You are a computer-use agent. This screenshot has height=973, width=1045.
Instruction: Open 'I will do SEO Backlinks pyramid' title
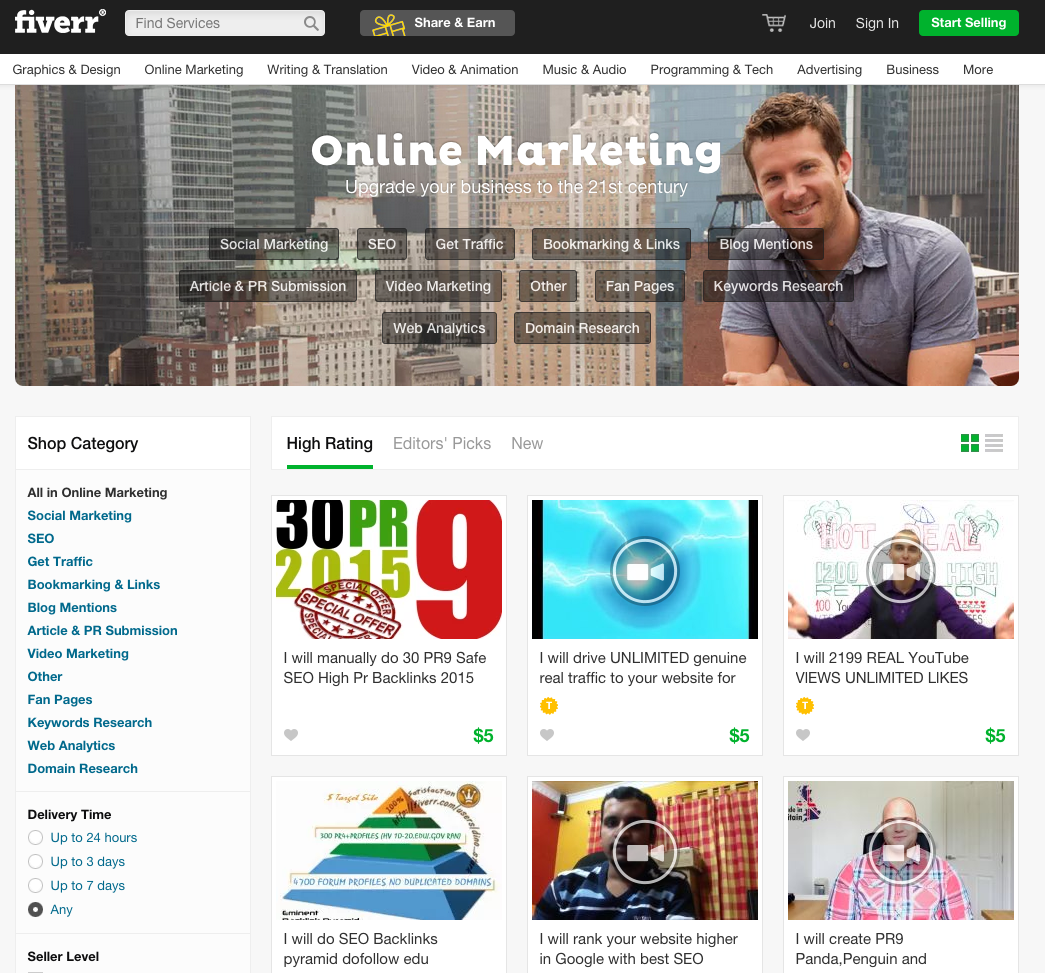point(361,949)
